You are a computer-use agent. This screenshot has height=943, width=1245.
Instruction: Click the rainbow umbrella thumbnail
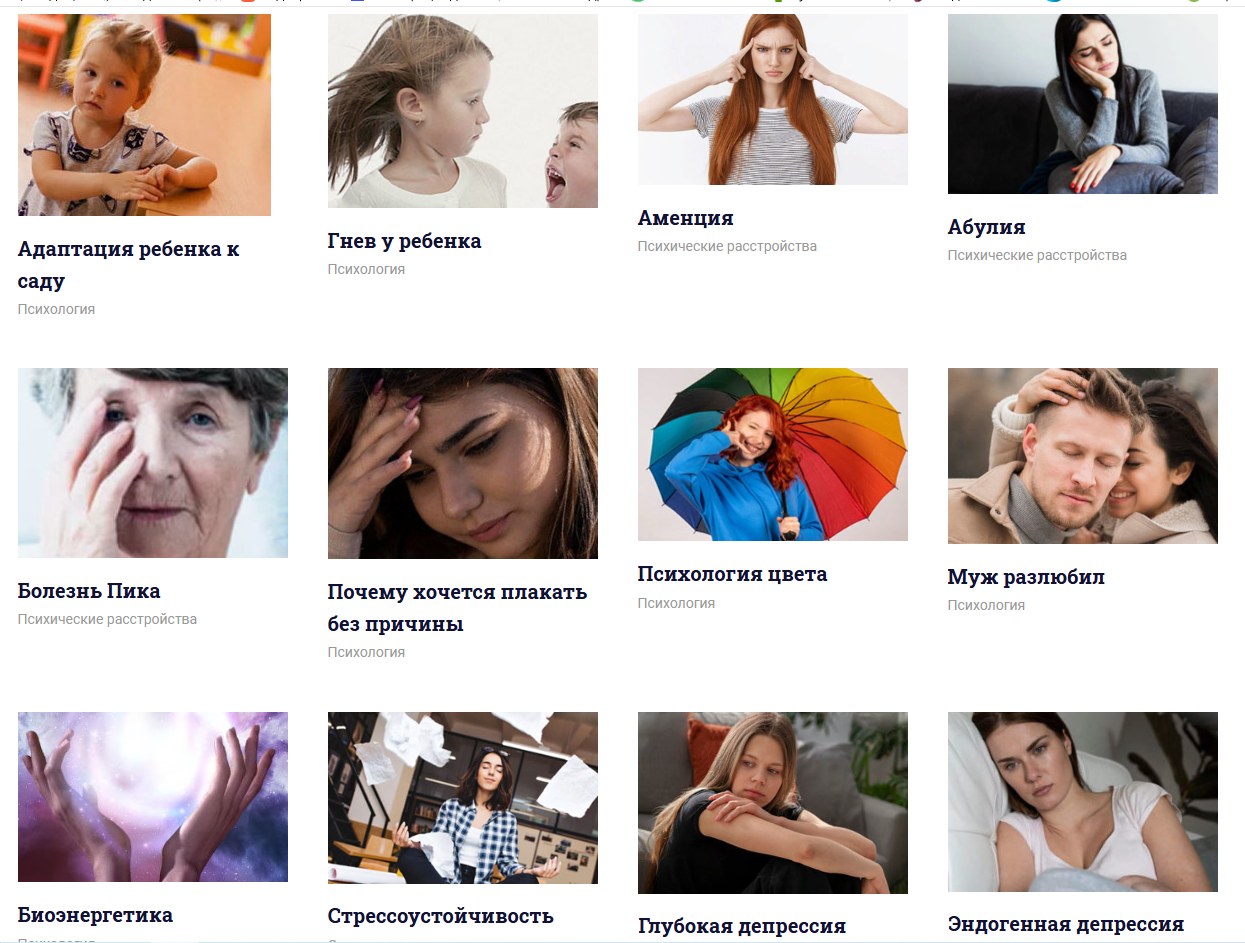click(x=773, y=454)
